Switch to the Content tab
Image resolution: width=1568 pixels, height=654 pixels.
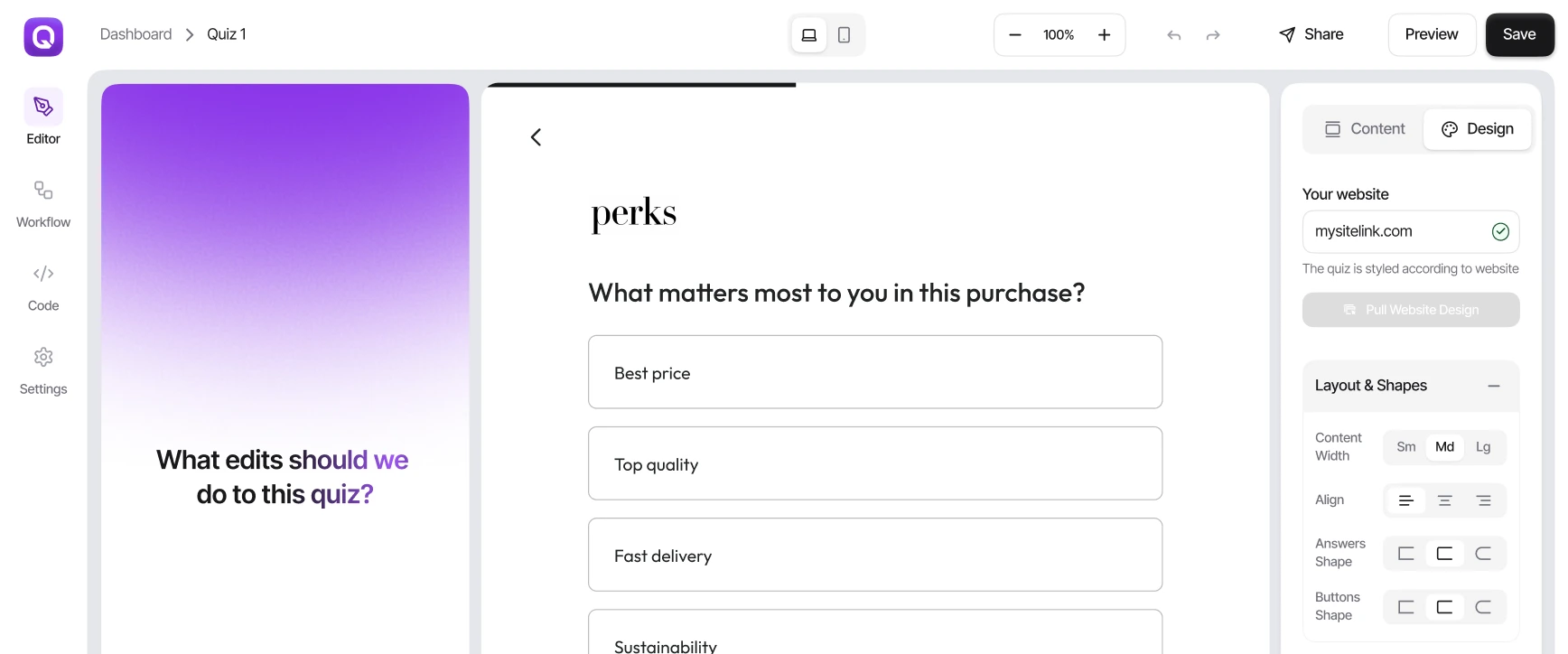1365,129
